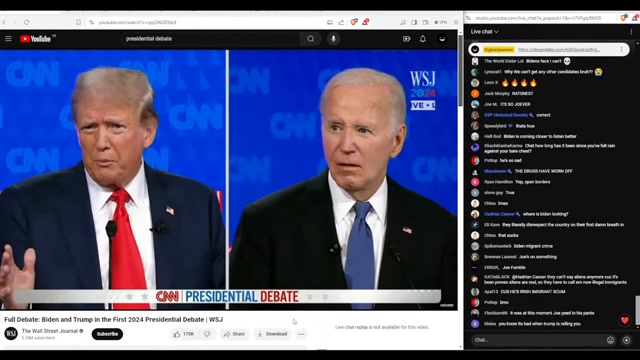
Task: Click 'Live chat replay is not available' notice
Action: (382, 327)
